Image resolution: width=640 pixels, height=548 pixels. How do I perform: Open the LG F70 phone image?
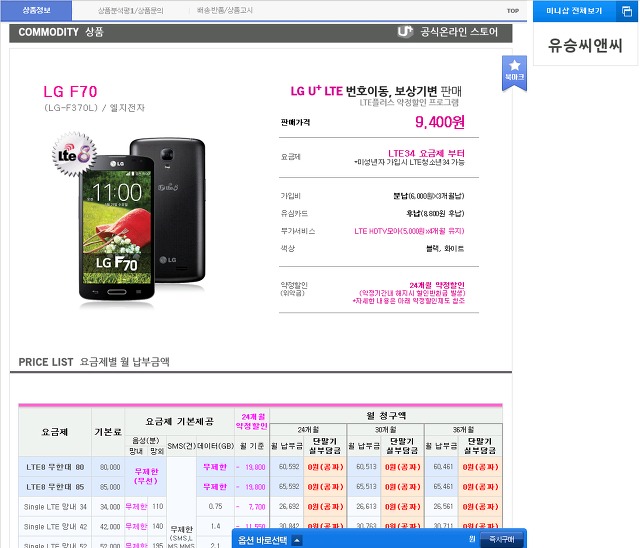142,220
